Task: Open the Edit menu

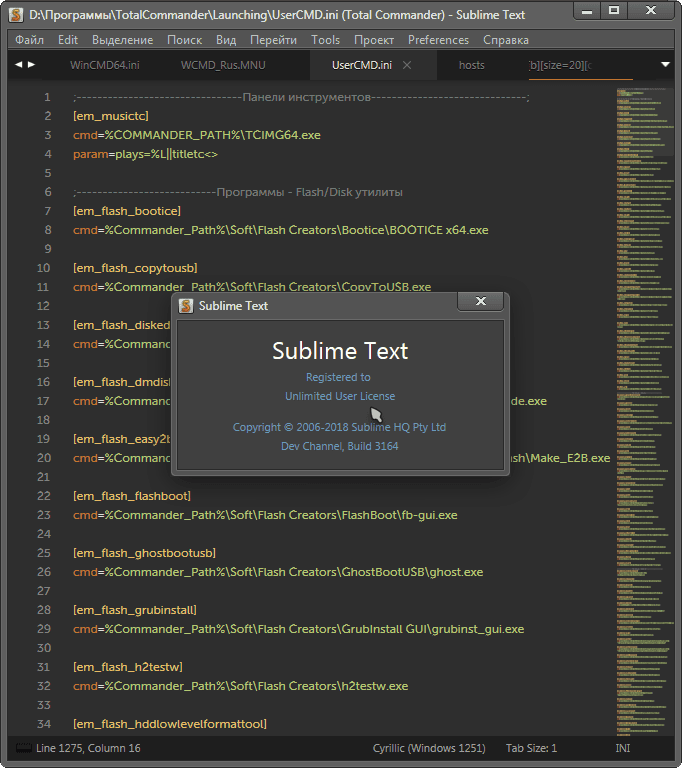Action: [x=68, y=40]
